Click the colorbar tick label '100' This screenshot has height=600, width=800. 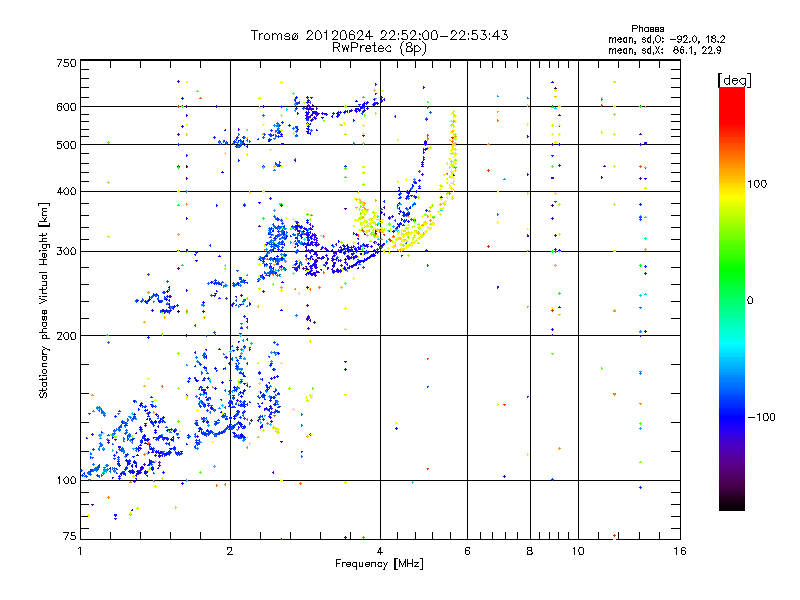click(x=757, y=184)
